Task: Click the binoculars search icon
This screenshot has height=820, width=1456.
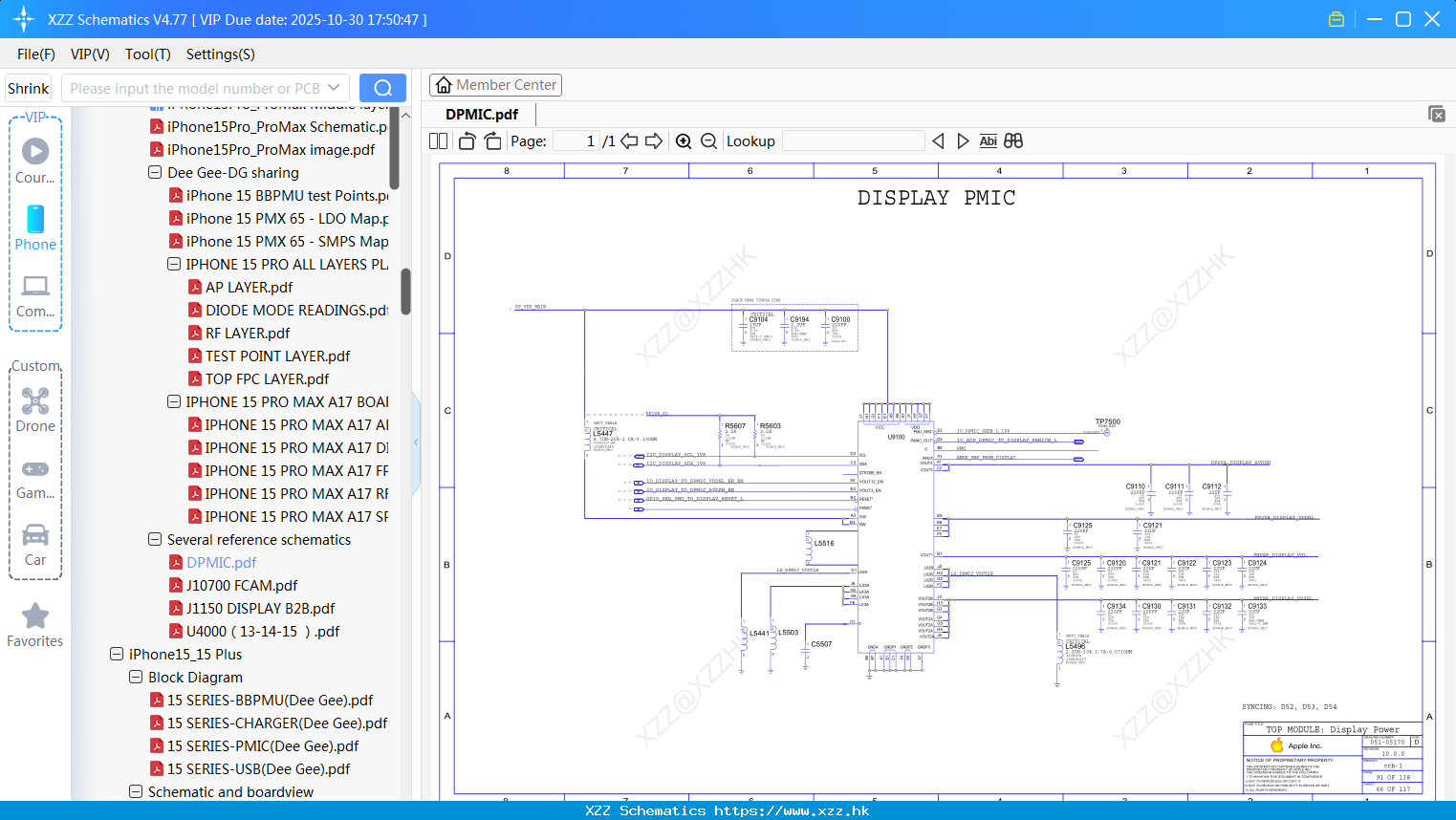Action: pos(1013,140)
